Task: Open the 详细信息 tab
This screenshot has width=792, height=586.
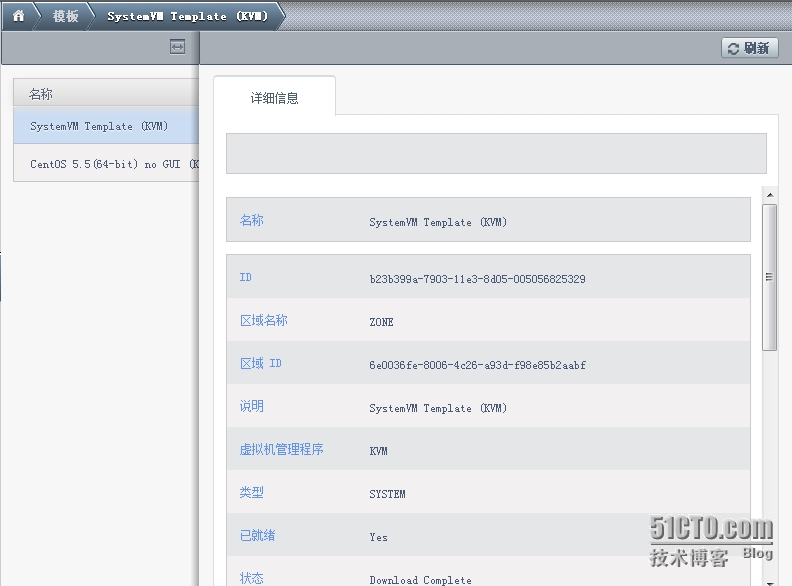Action: pyautogui.click(x=274, y=97)
